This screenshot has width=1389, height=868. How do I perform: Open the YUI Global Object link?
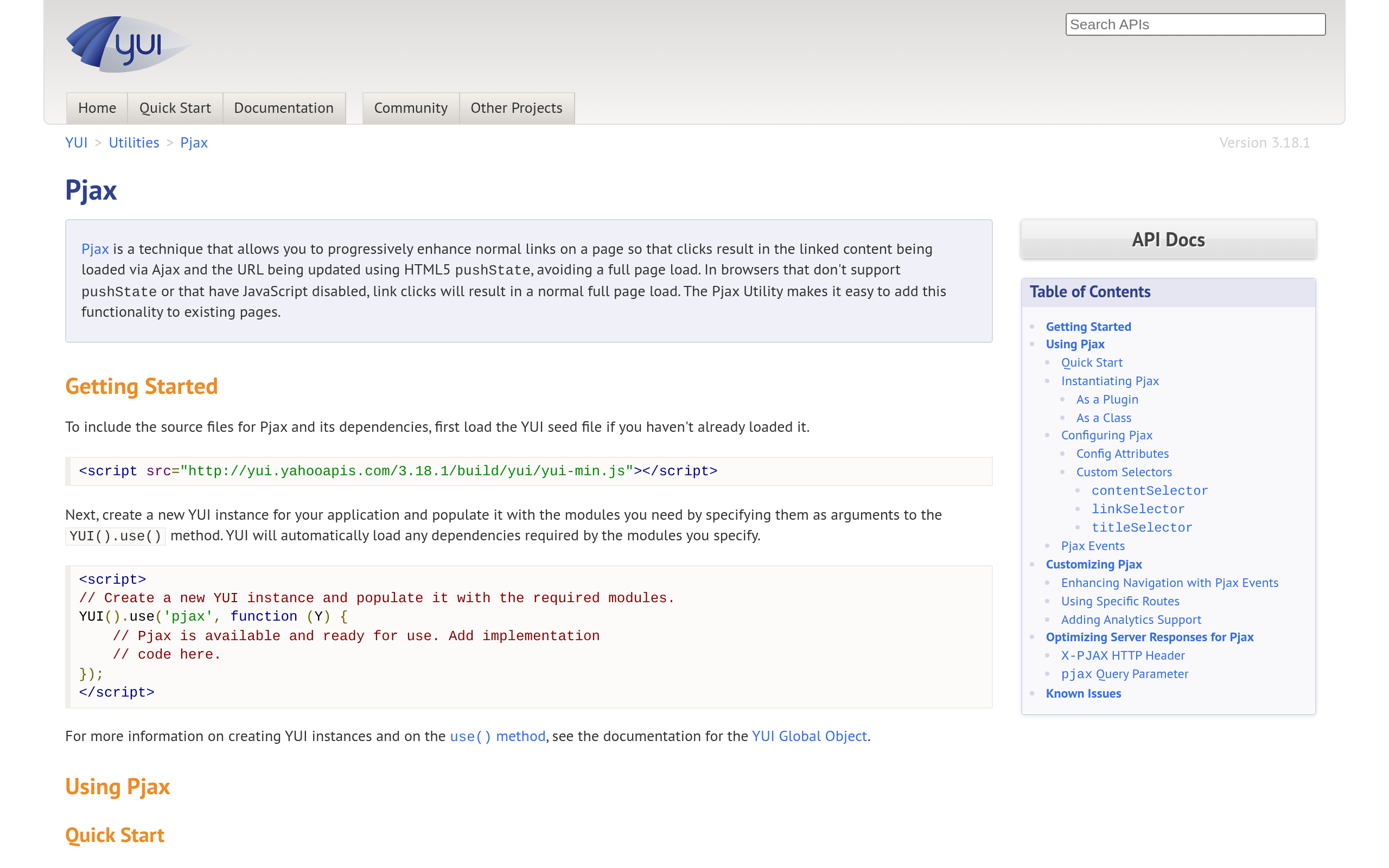pyautogui.click(x=810, y=737)
